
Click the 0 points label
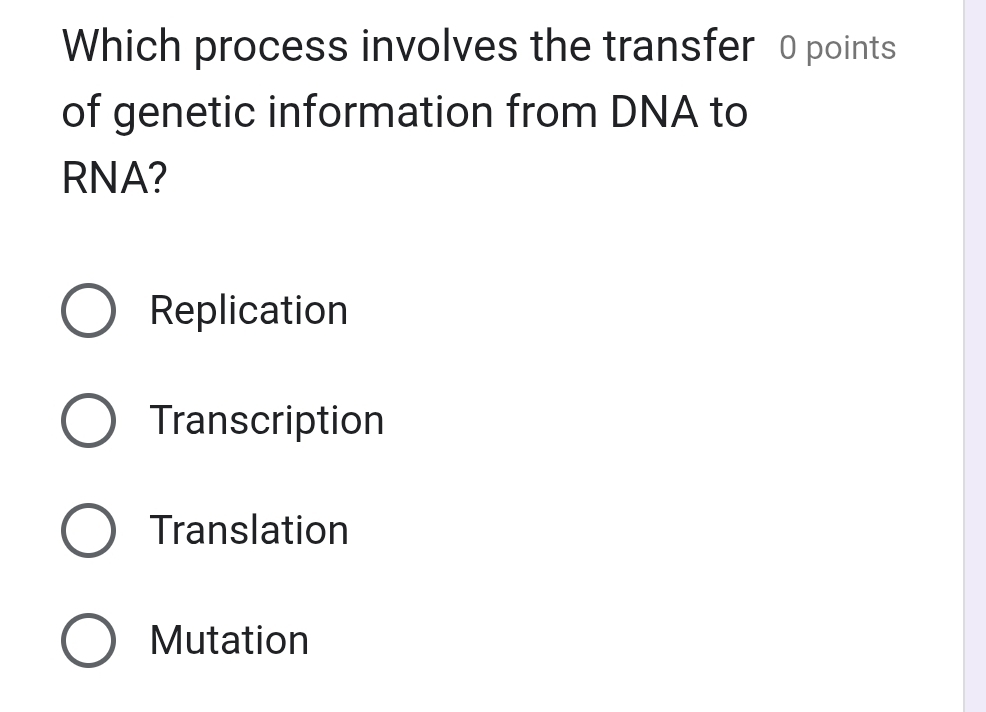838,46
